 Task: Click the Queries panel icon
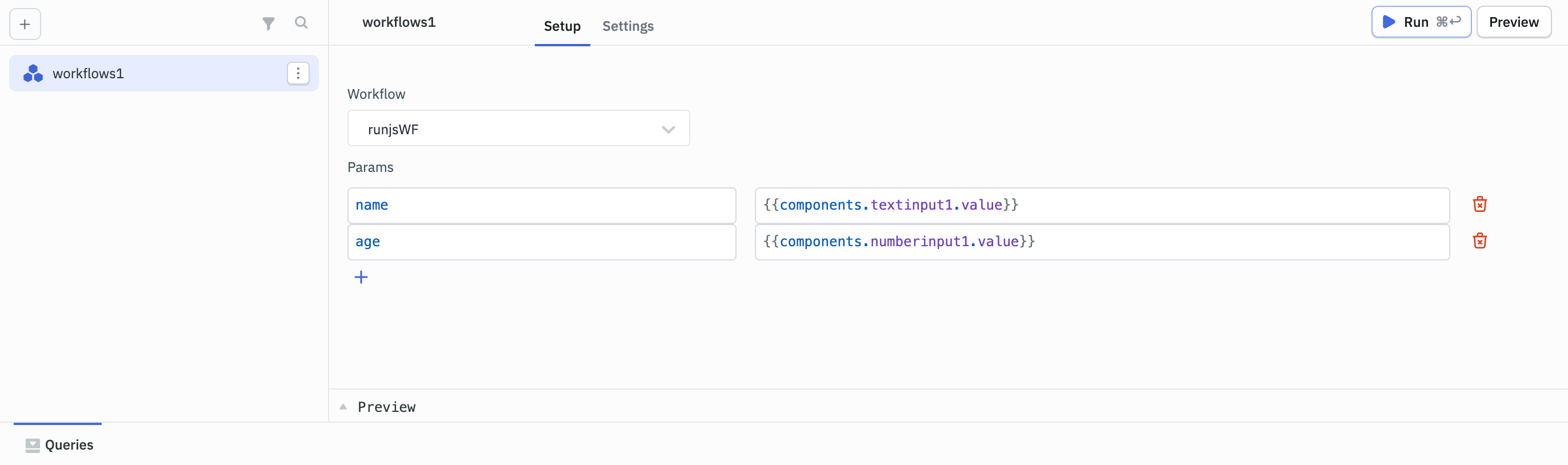pos(32,445)
